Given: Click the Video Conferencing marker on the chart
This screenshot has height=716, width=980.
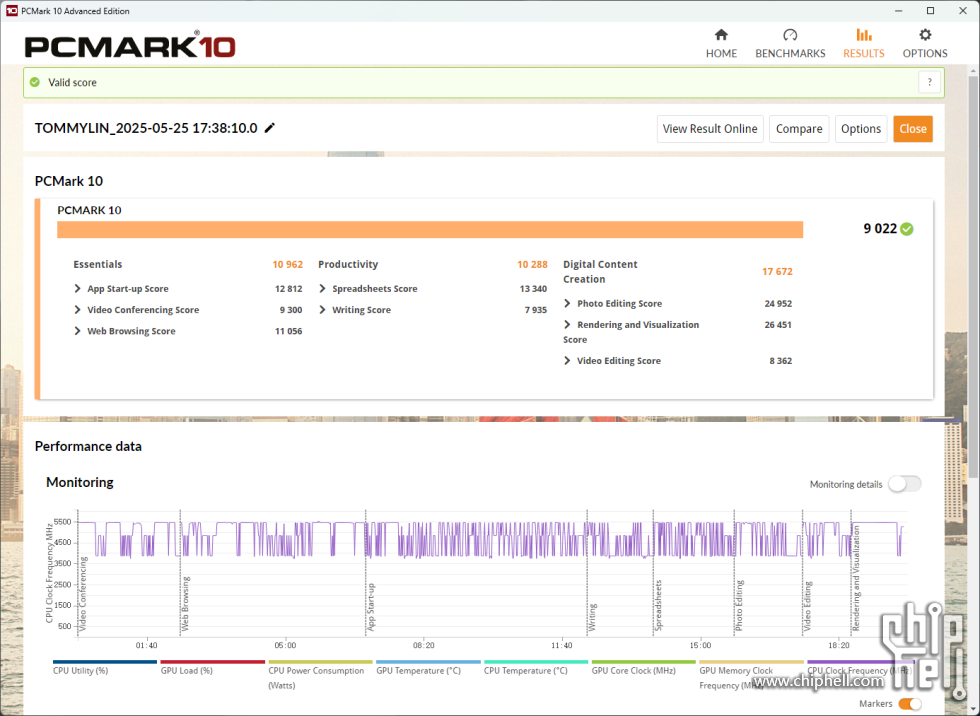Looking at the screenshot, I should point(82,594).
